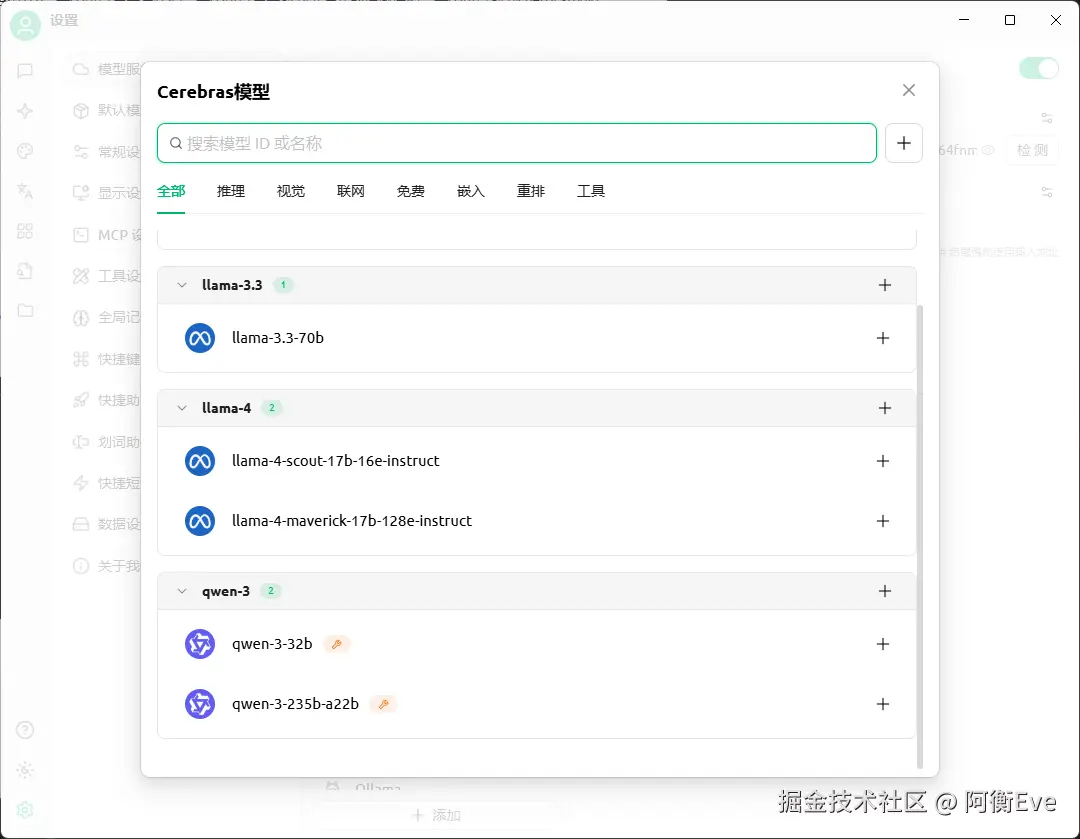
Task: Collapse the qwen-3 group
Action: (x=182, y=591)
